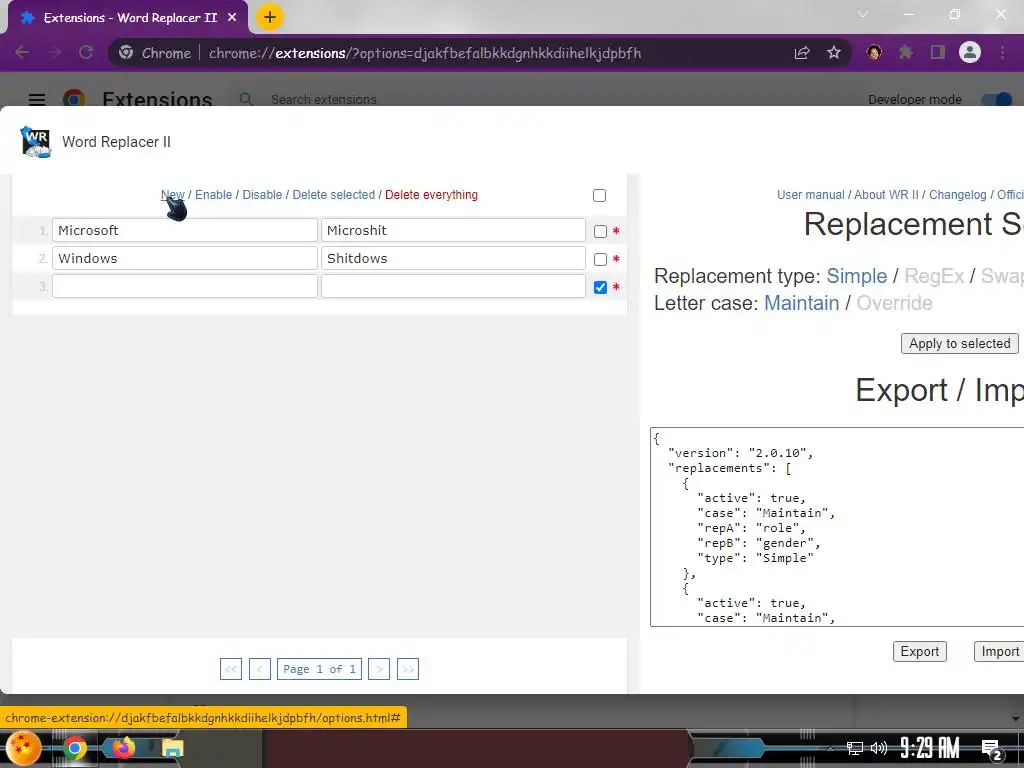Click the Import button
The image size is (1024, 768).
pyautogui.click(x=999, y=651)
